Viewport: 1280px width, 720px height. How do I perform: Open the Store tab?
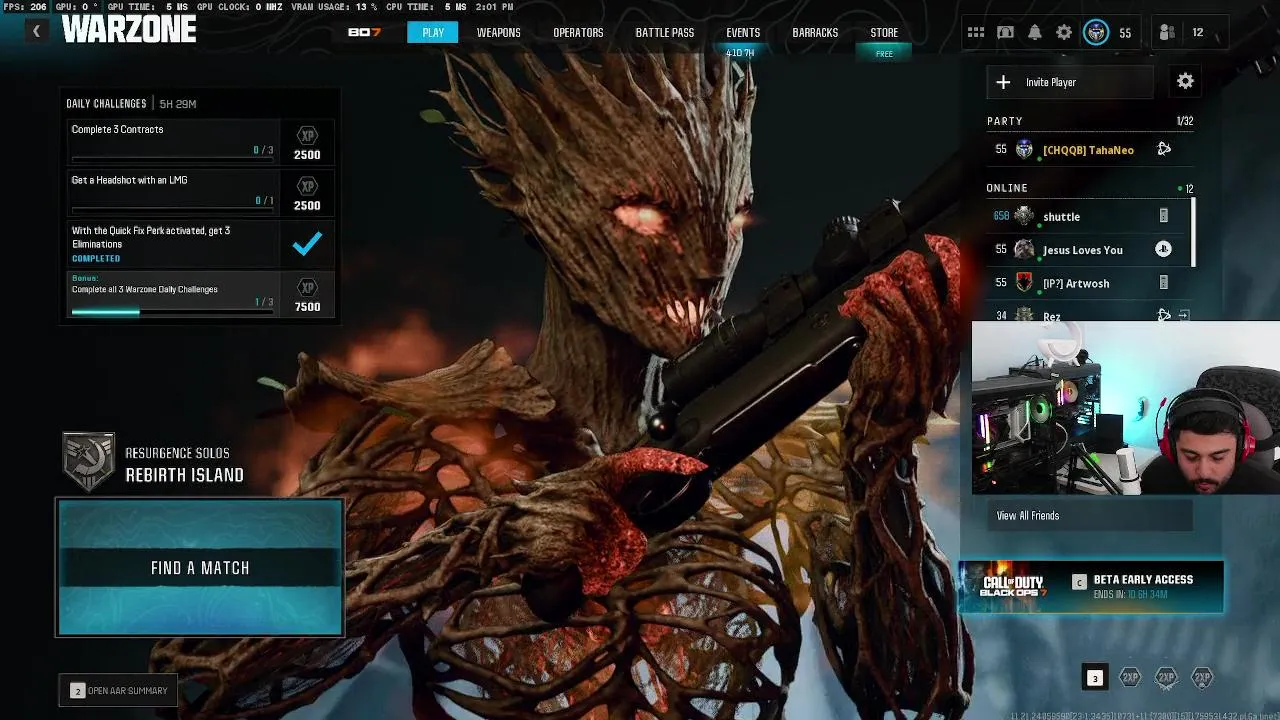884,32
